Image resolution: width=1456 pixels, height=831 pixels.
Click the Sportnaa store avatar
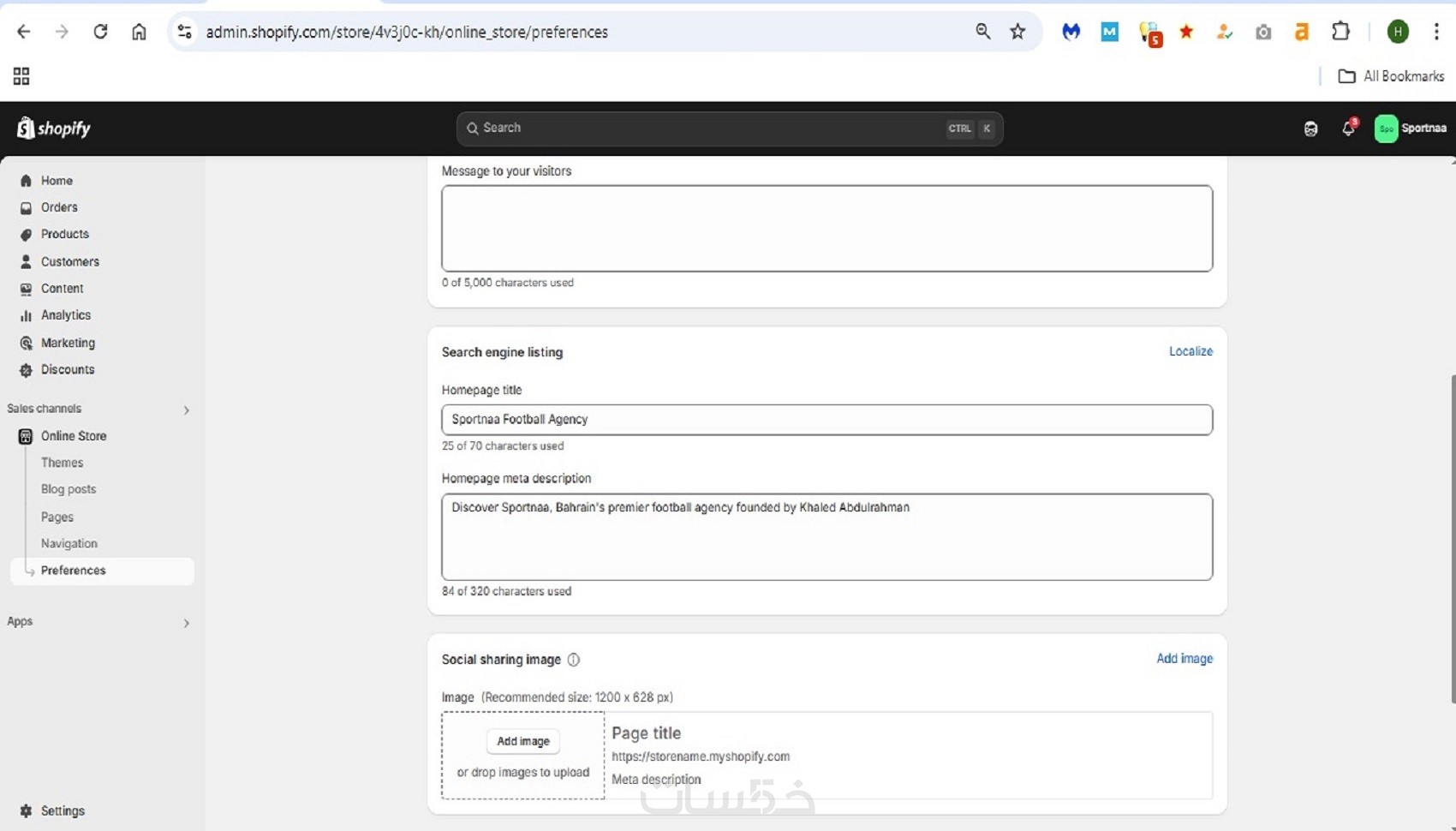pyautogui.click(x=1386, y=129)
